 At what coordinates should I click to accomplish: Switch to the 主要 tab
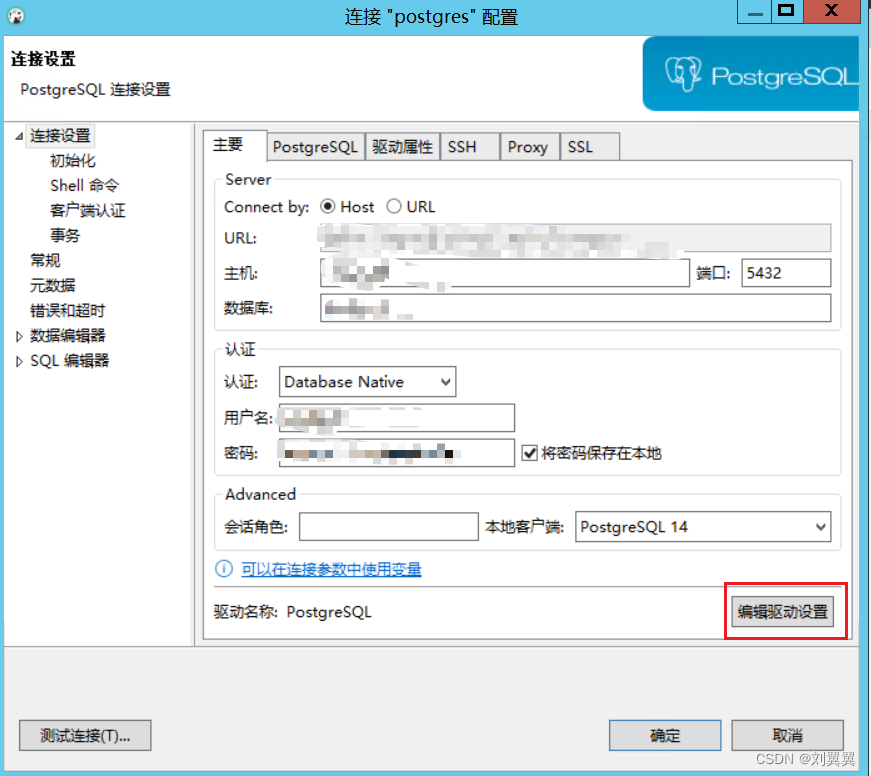point(235,146)
